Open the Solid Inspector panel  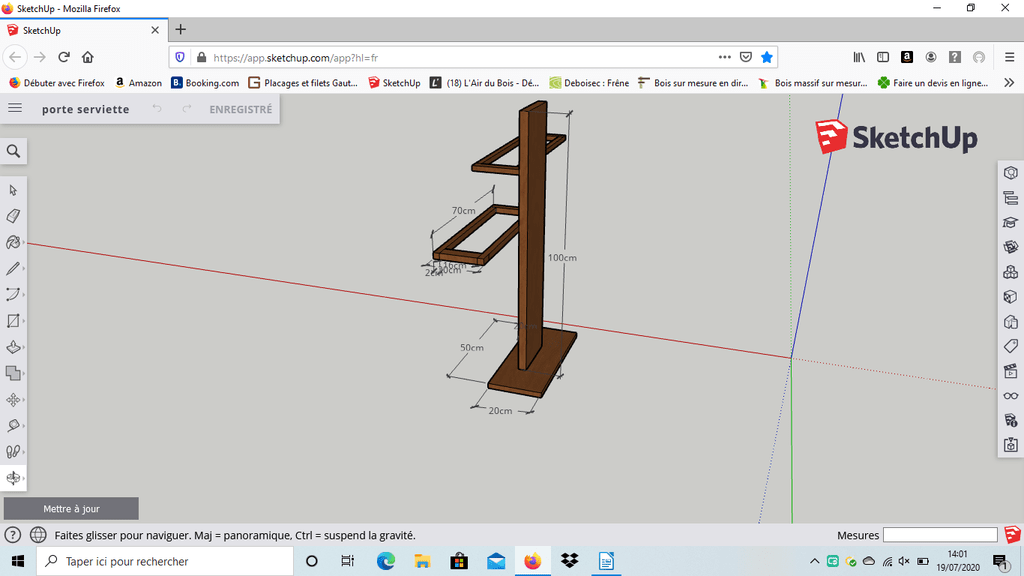[x=1010, y=421]
